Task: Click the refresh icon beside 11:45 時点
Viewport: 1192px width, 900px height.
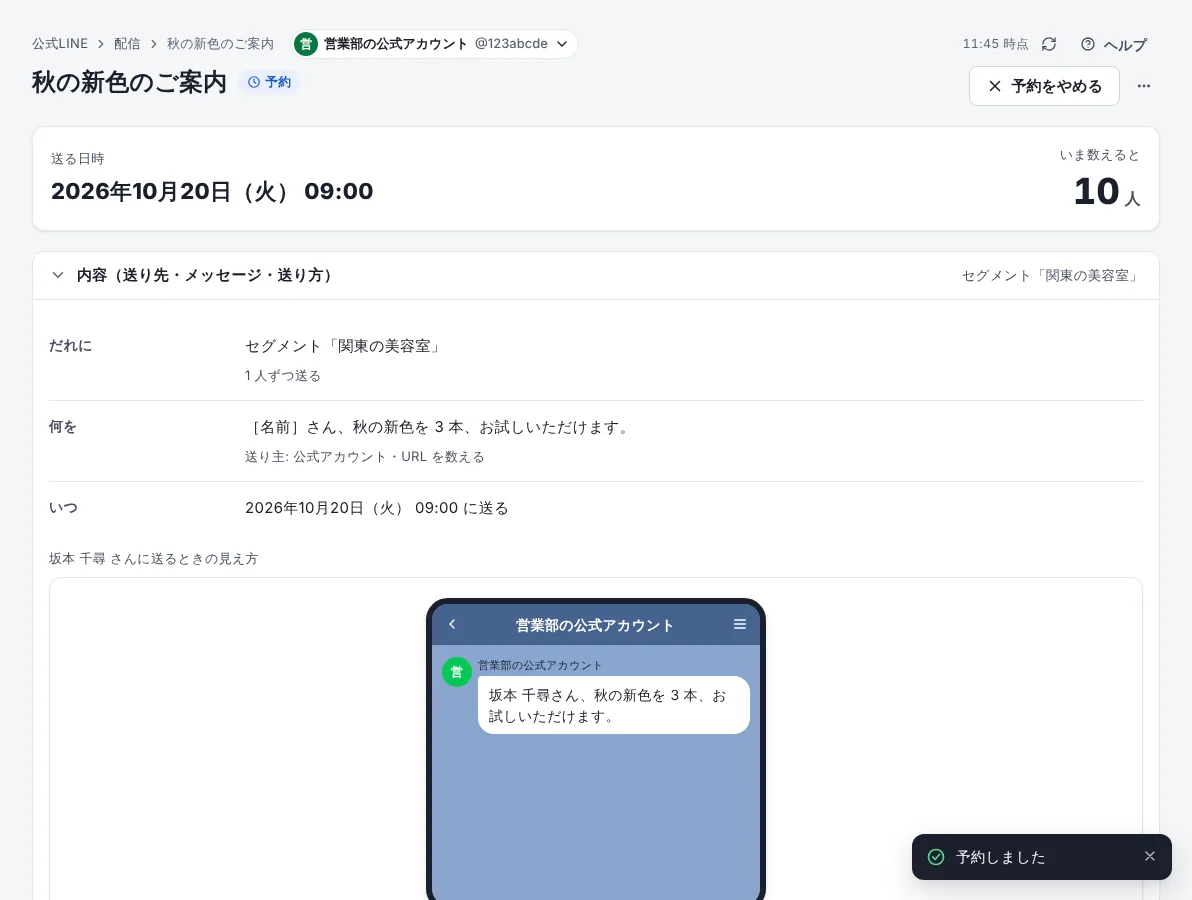Action: point(1049,44)
